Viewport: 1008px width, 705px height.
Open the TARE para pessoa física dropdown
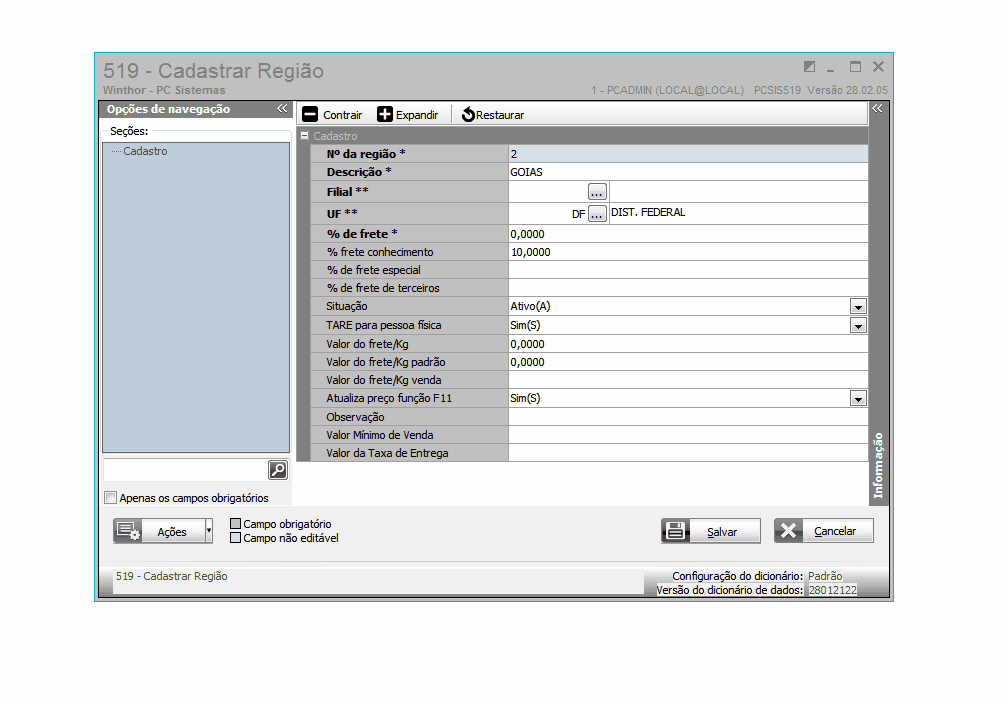pyautogui.click(x=858, y=326)
